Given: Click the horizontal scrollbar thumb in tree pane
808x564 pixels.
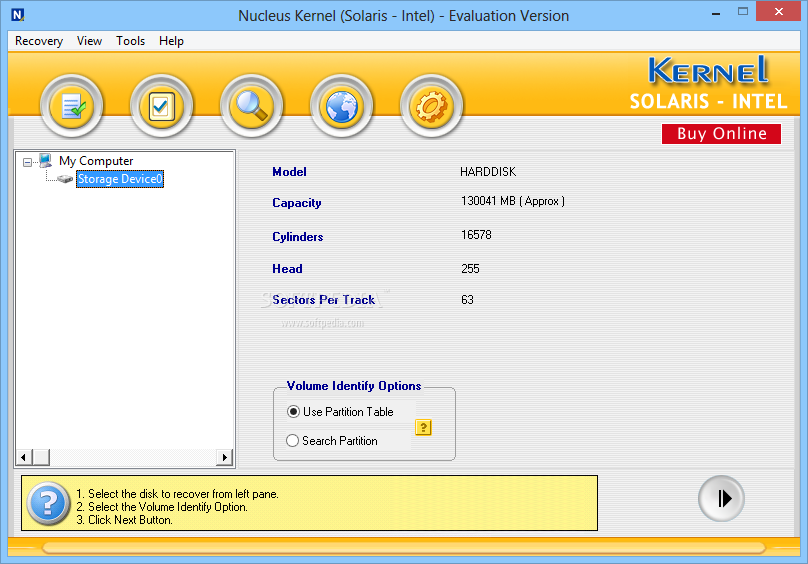Looking at the screenshot, I should [41, 457].
